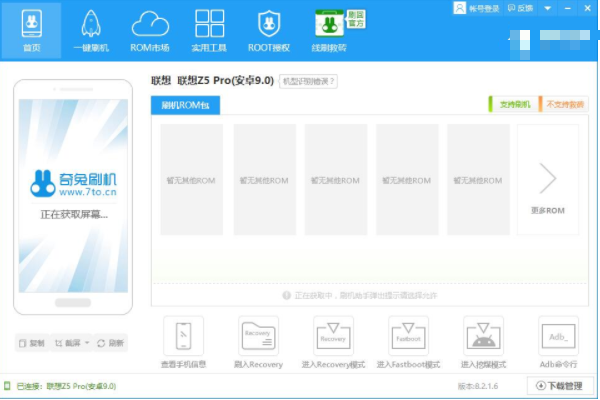Minimize the window
This screenshot has height=400, width=600.
[x=567, y=8]
